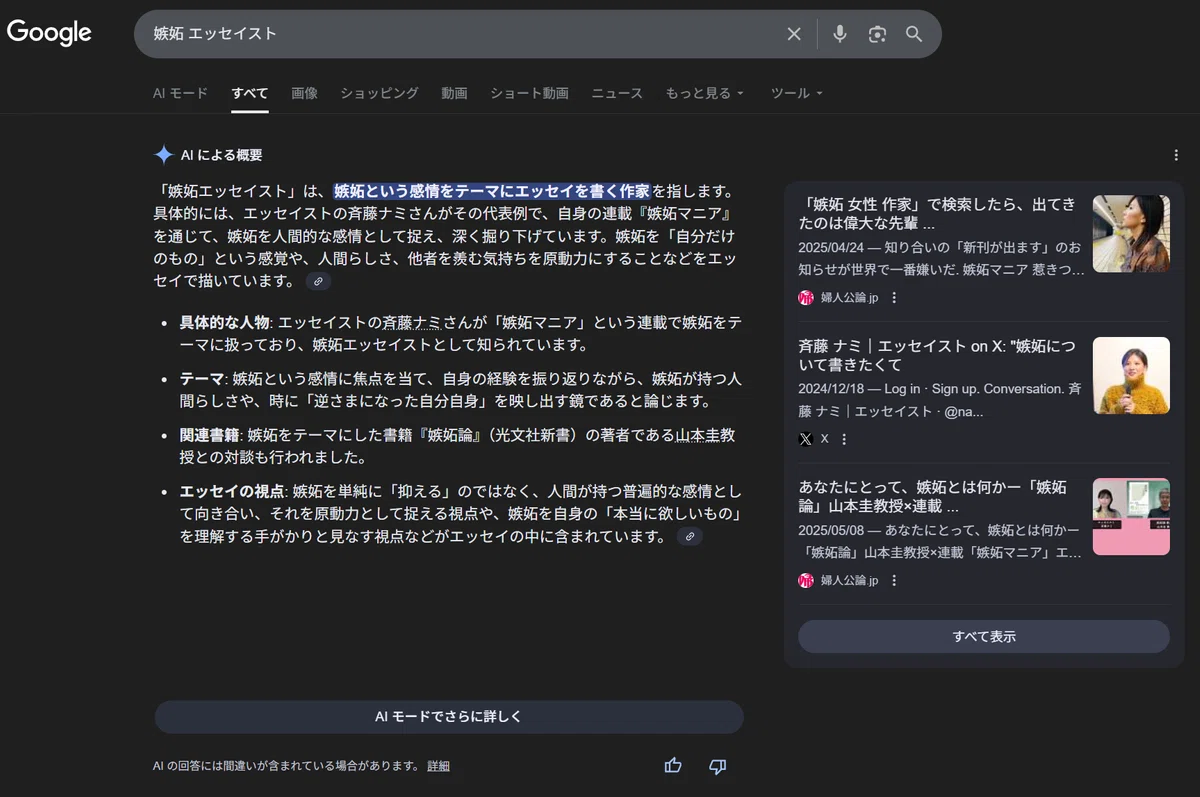This screenshot has height=797, width=1200.
Task: Open thumbnail of speaker in yellow sweater
Action: coord(1131,375)
